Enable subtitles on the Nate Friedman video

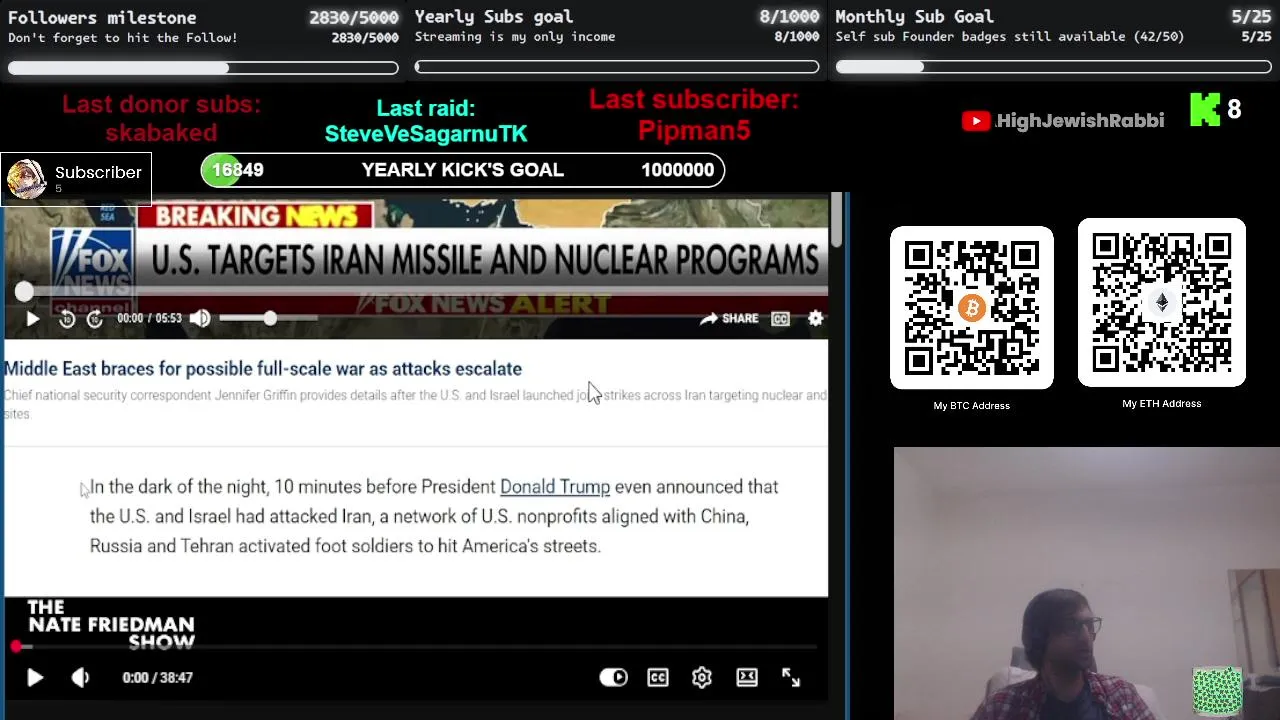pyautogui.click(x=658, y=677)
